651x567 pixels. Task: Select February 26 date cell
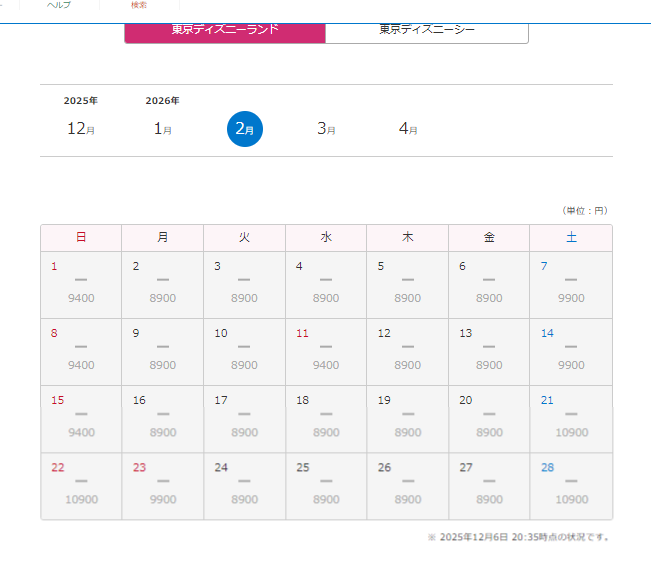[x=407, y=486]
